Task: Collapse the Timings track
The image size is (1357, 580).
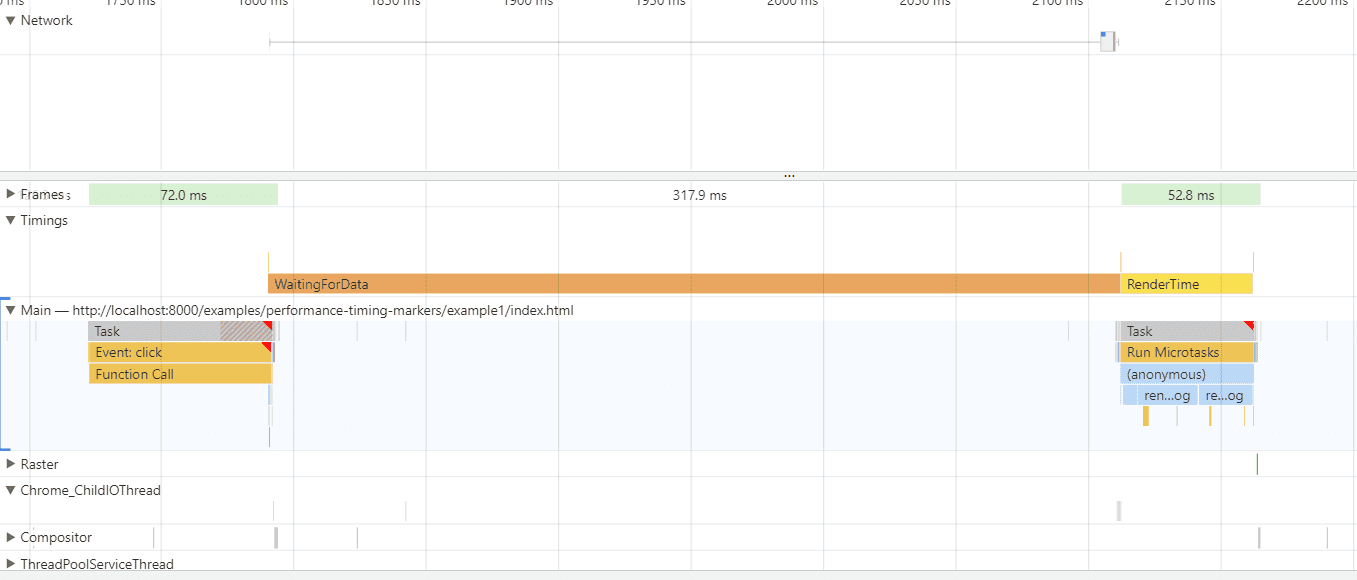Action: 11,220
